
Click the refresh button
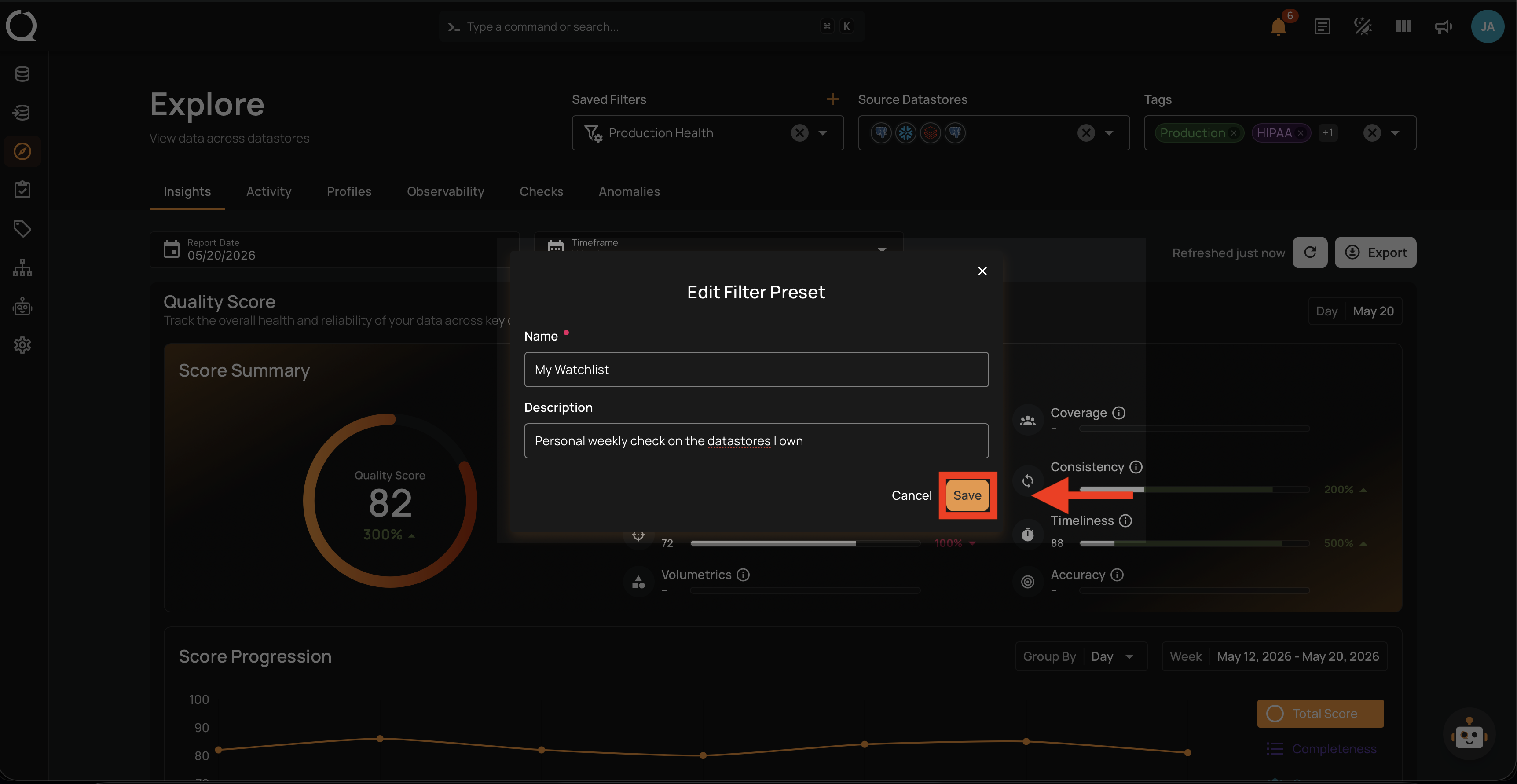click(1310, 253)
